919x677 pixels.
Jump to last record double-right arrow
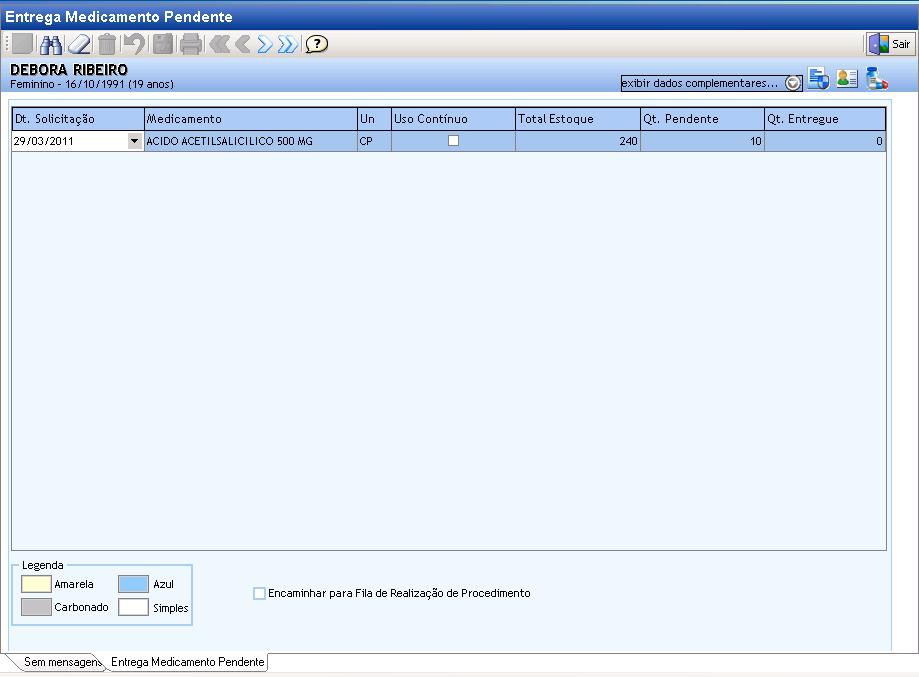288,44
